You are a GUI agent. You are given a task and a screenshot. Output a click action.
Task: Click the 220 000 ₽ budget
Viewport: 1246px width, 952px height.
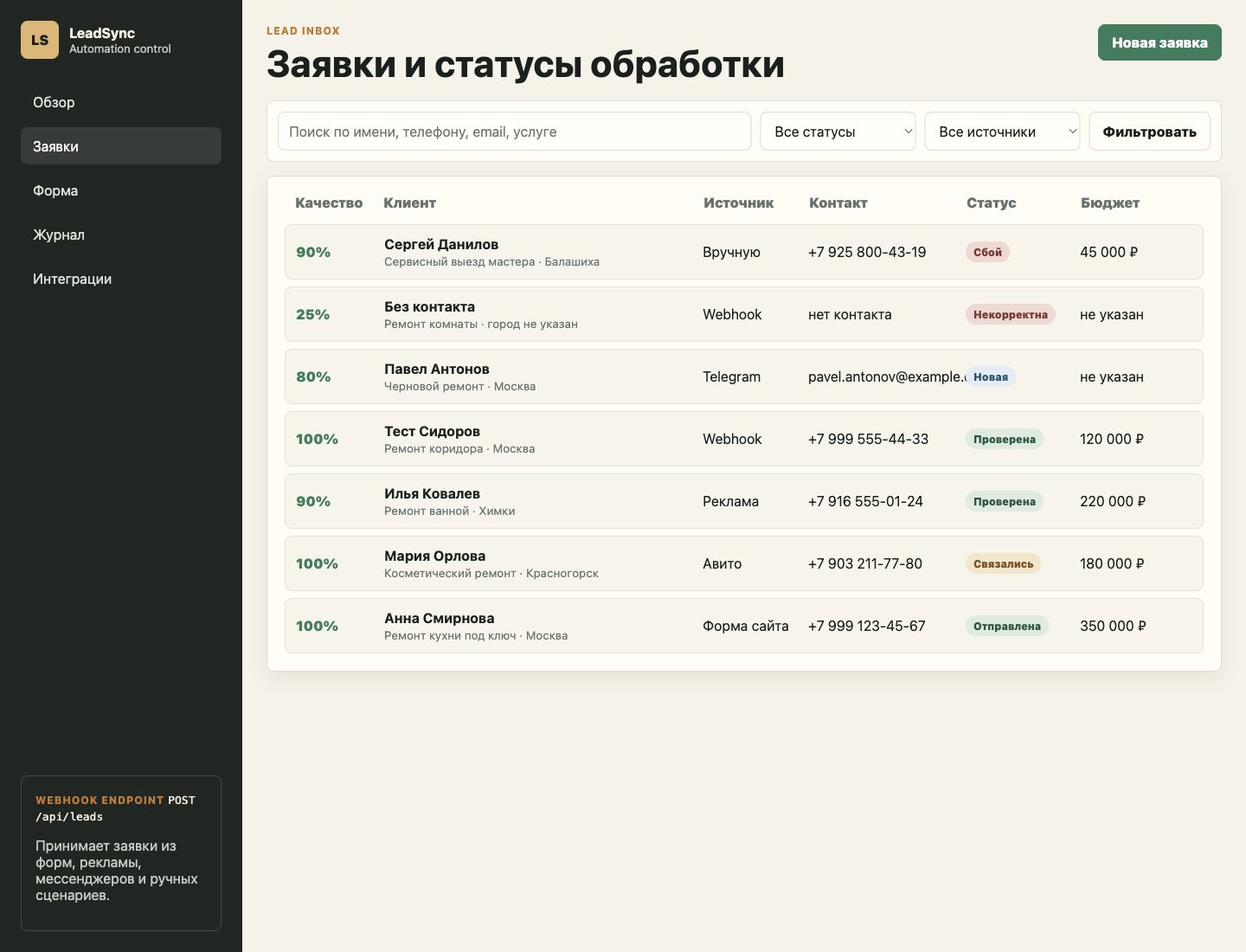[x=1113, y=501]
